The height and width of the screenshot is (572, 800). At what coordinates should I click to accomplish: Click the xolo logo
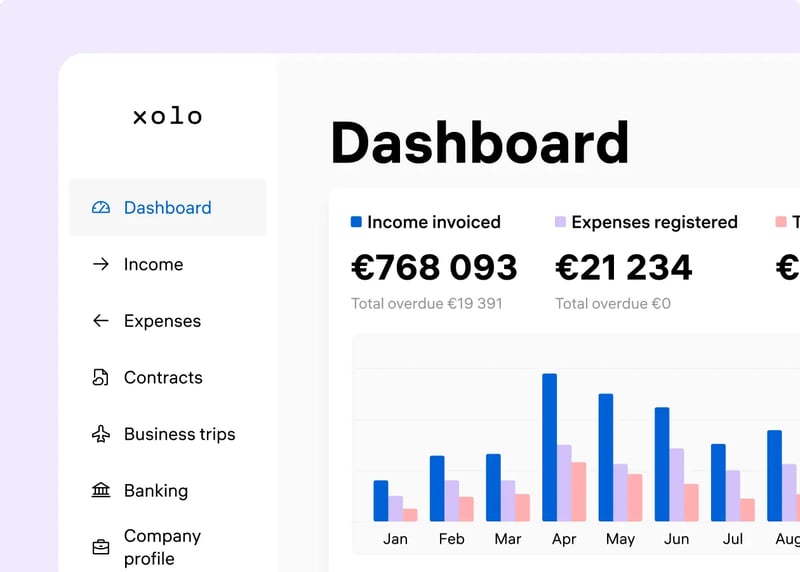(167, 116)
